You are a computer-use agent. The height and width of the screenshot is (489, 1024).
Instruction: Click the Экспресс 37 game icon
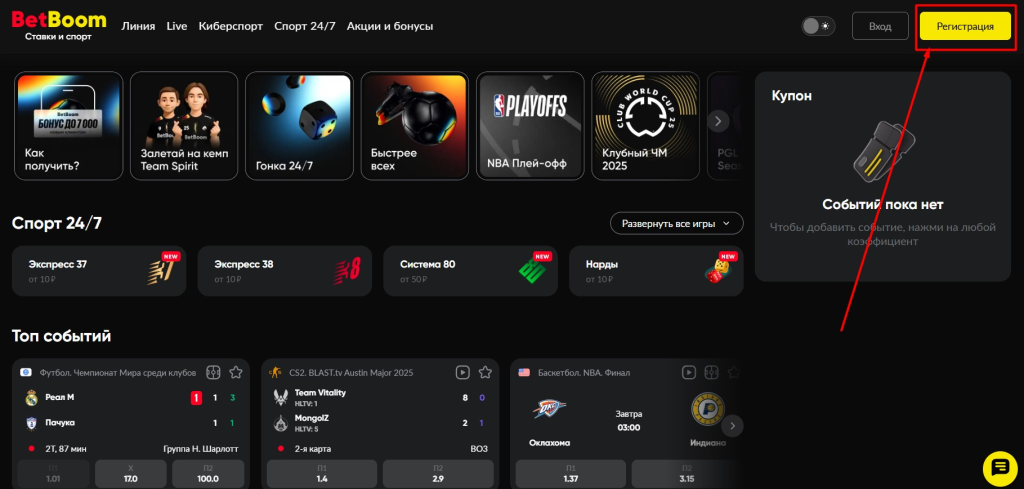161,271
